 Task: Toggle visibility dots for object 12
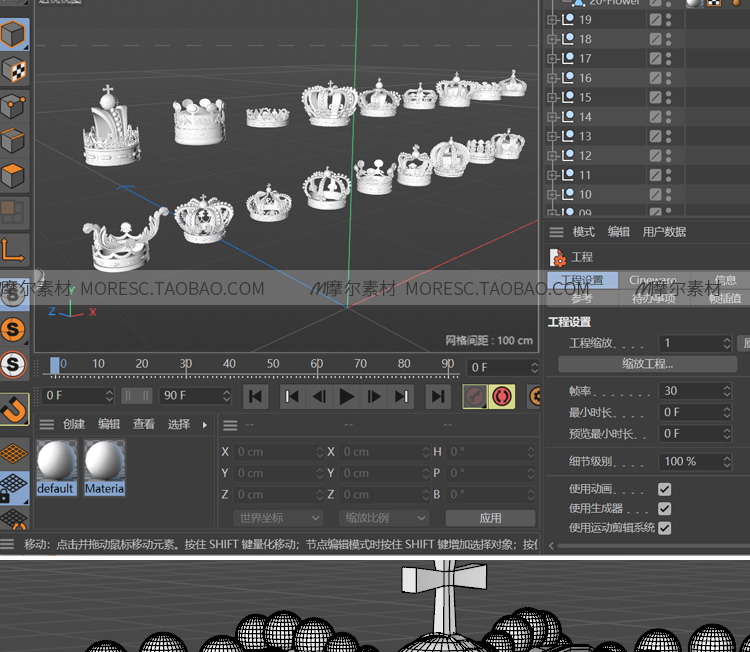click(668, 156)
